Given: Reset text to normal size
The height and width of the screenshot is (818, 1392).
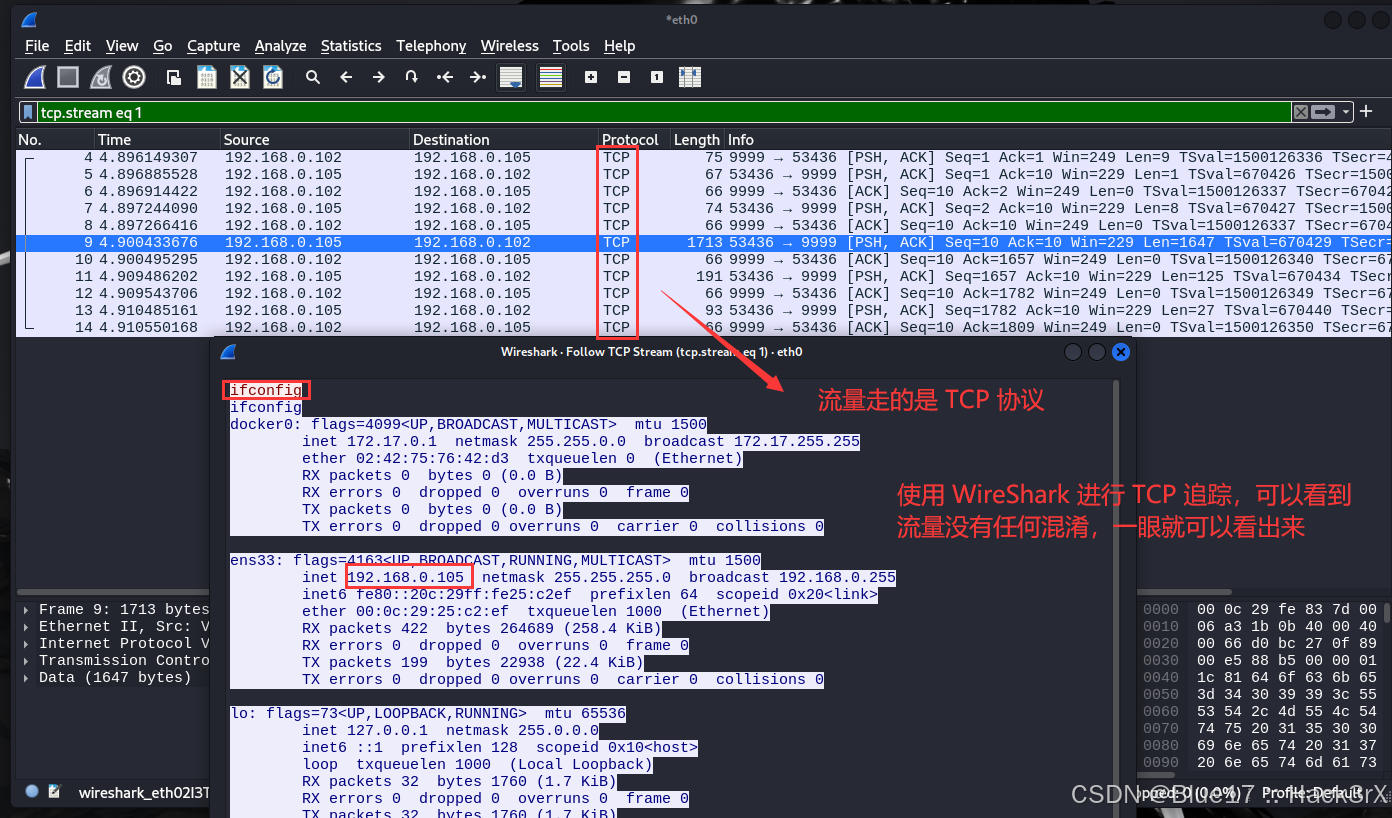Looking at the screenshot, I should (x=657, y=77).
